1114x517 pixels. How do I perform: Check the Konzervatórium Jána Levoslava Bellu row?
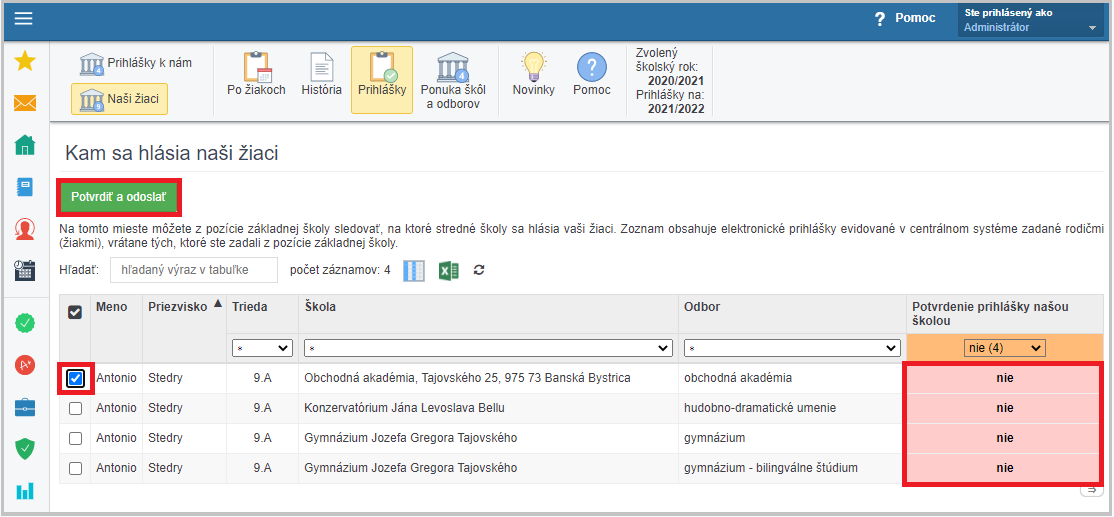click(75, 408)
